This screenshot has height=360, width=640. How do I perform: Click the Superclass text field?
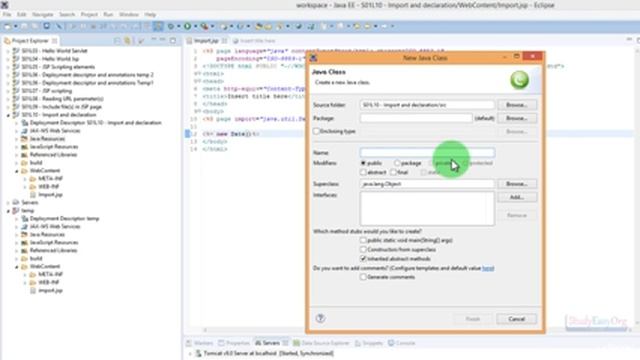(427, 184)
